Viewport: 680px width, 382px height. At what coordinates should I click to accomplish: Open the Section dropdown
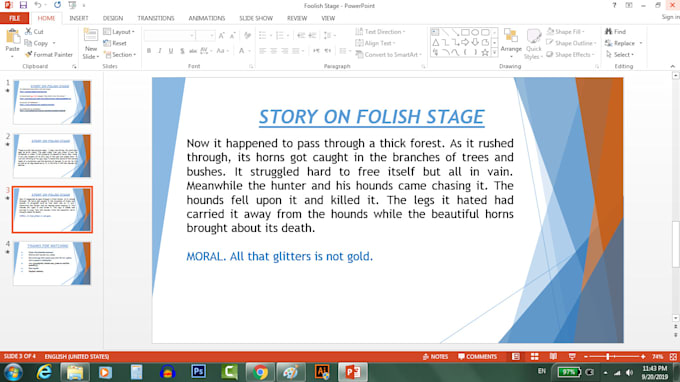120,55
